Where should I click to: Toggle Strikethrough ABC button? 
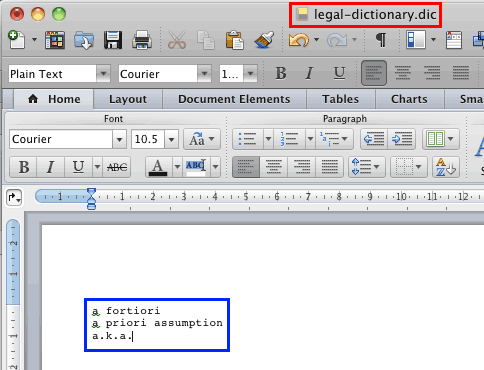click(x=117, y=167)
